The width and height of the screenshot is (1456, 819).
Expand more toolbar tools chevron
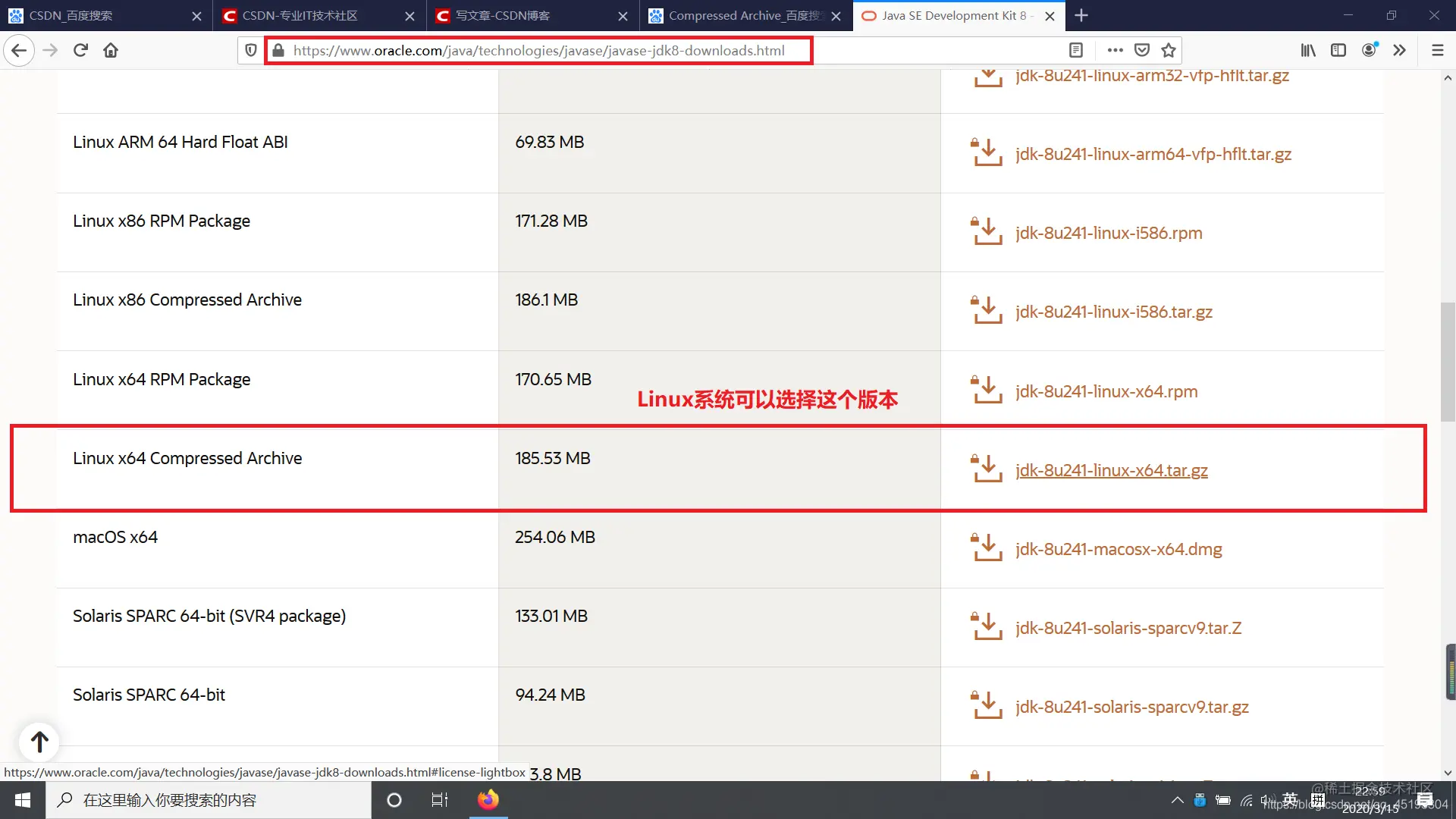click(x=1399, y=51)
